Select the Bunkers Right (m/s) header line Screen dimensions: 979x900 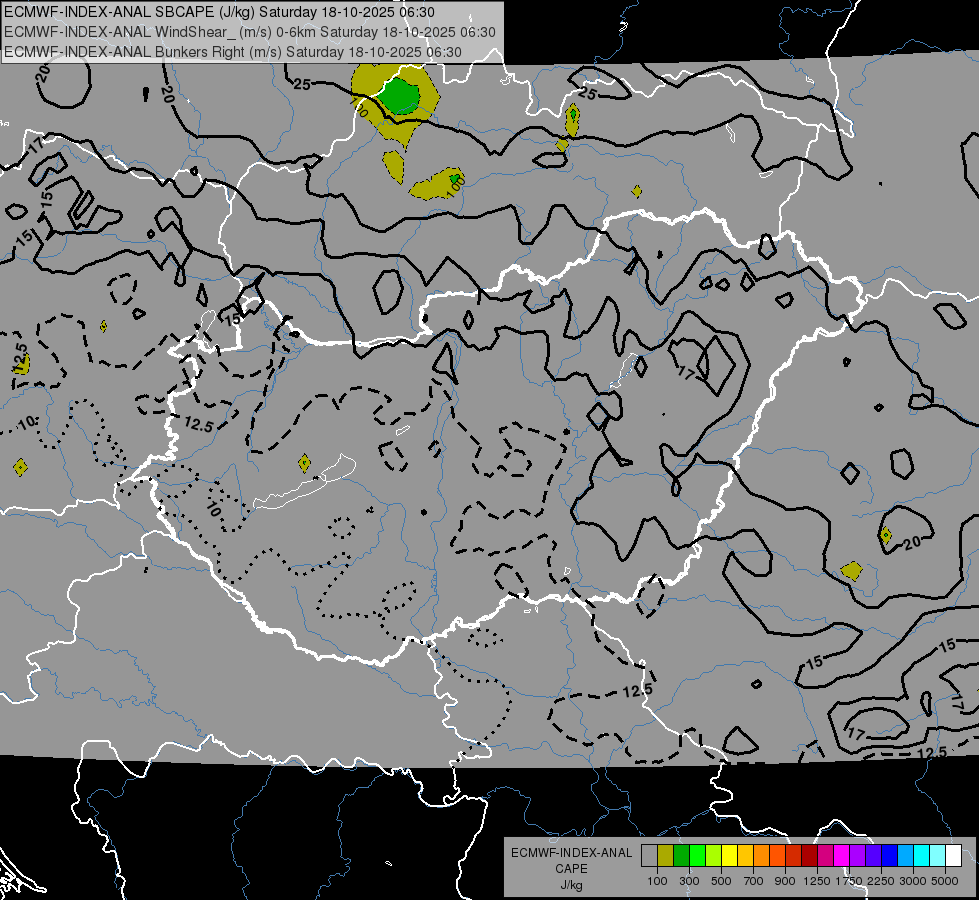pyautogui.click(x=233, y=52)
